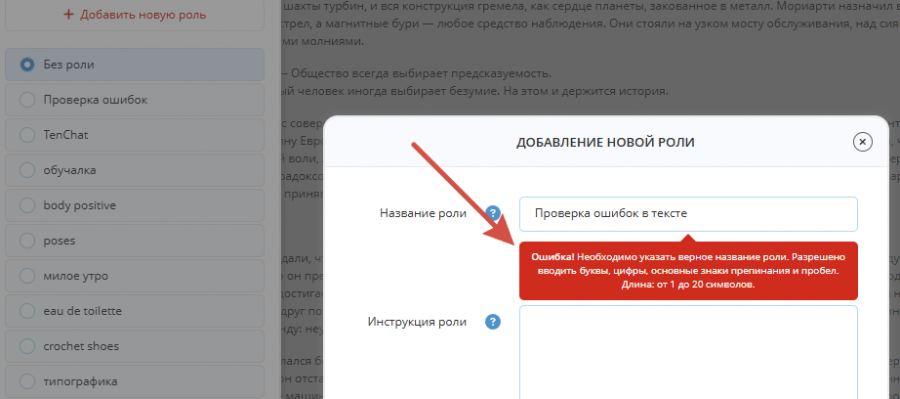Click the plus icon for adding a role
The image size is (900, 399).
pos(69,14)
